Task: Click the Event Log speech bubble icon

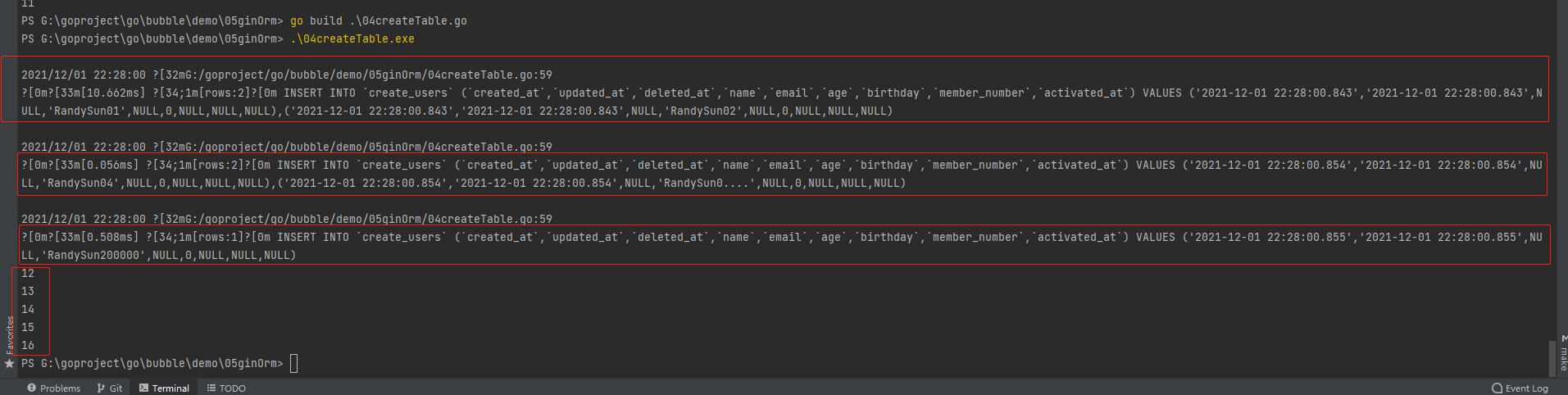Action: tap(1498, 388)
